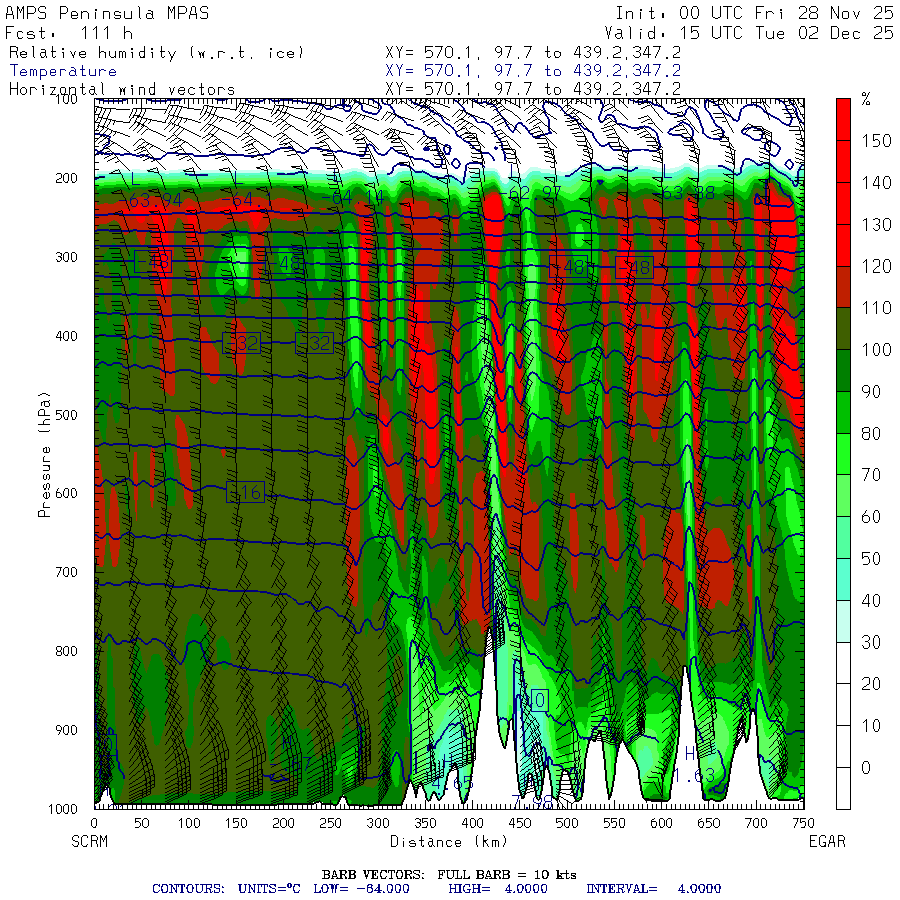The width and height of the screenshot is (900, 900).
Task: Click the 'INTERVAL= 4.0000' footer value
Action: 653,889
